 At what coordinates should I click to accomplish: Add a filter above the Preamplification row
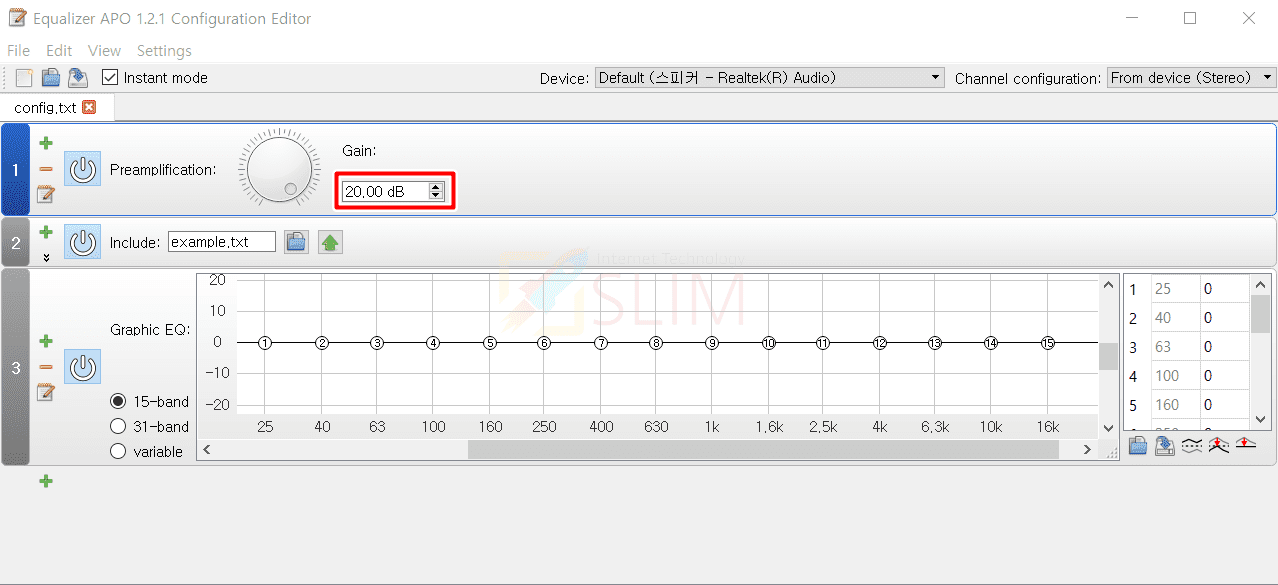[x=46, y=144]
